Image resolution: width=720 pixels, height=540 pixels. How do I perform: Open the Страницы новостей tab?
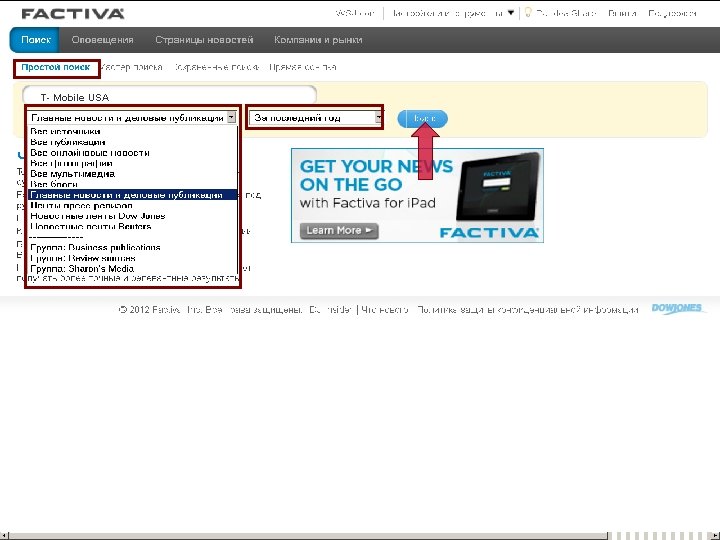(204, 40)
